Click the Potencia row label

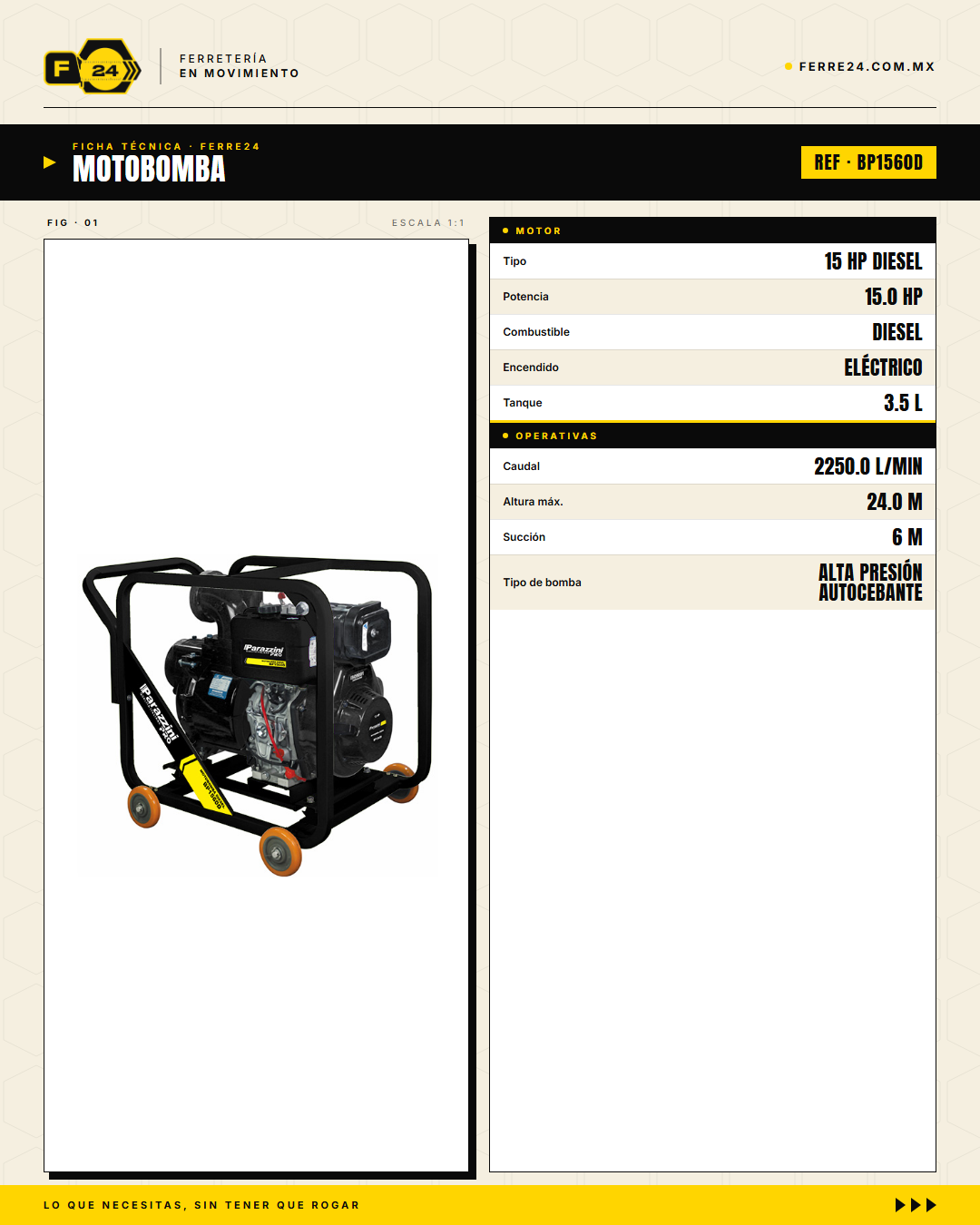coord(525,297)
